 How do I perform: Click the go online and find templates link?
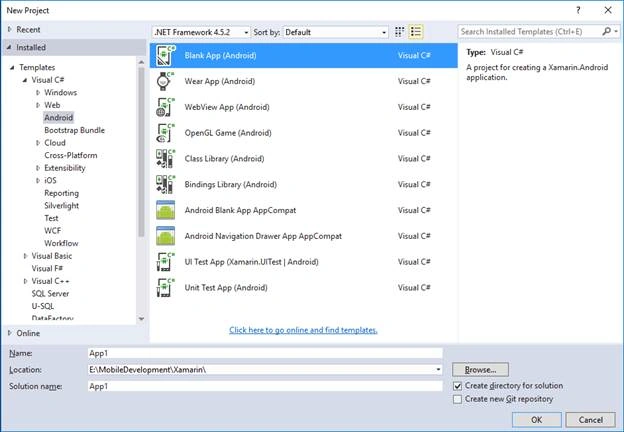(303, 330)
